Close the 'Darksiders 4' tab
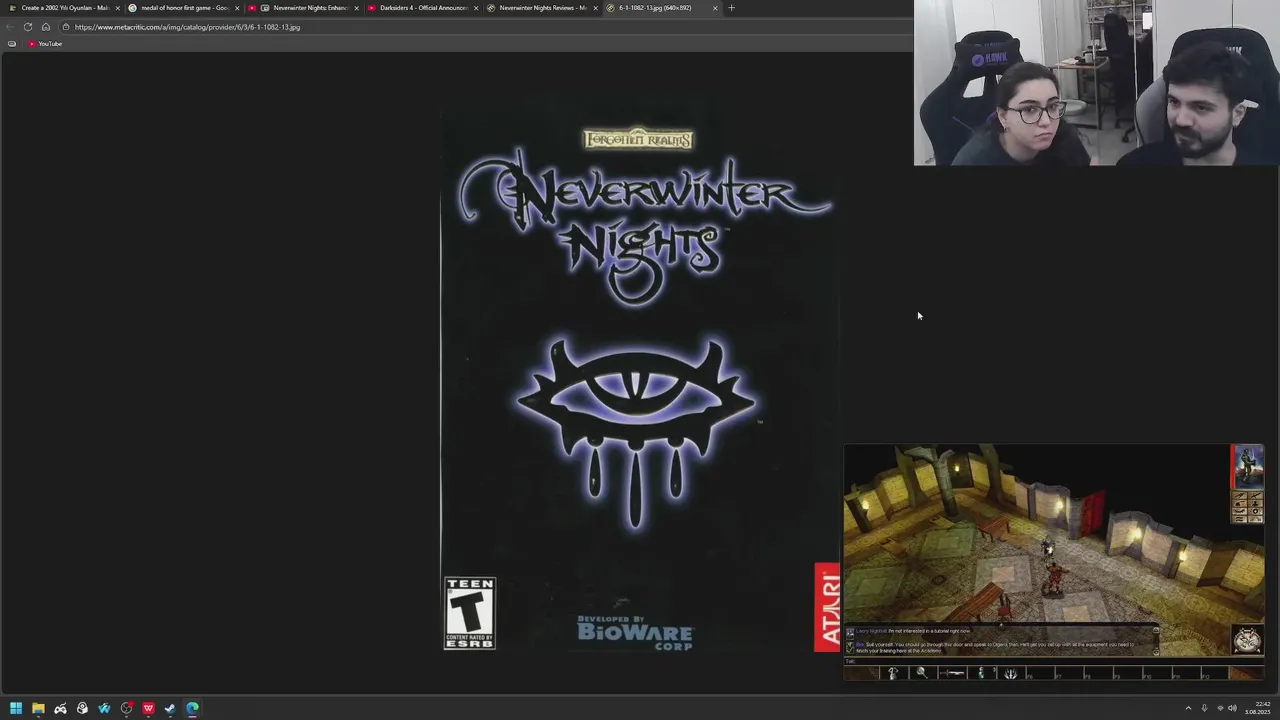This screenshot has width=1280, height=720. click(x=476, y=8)
